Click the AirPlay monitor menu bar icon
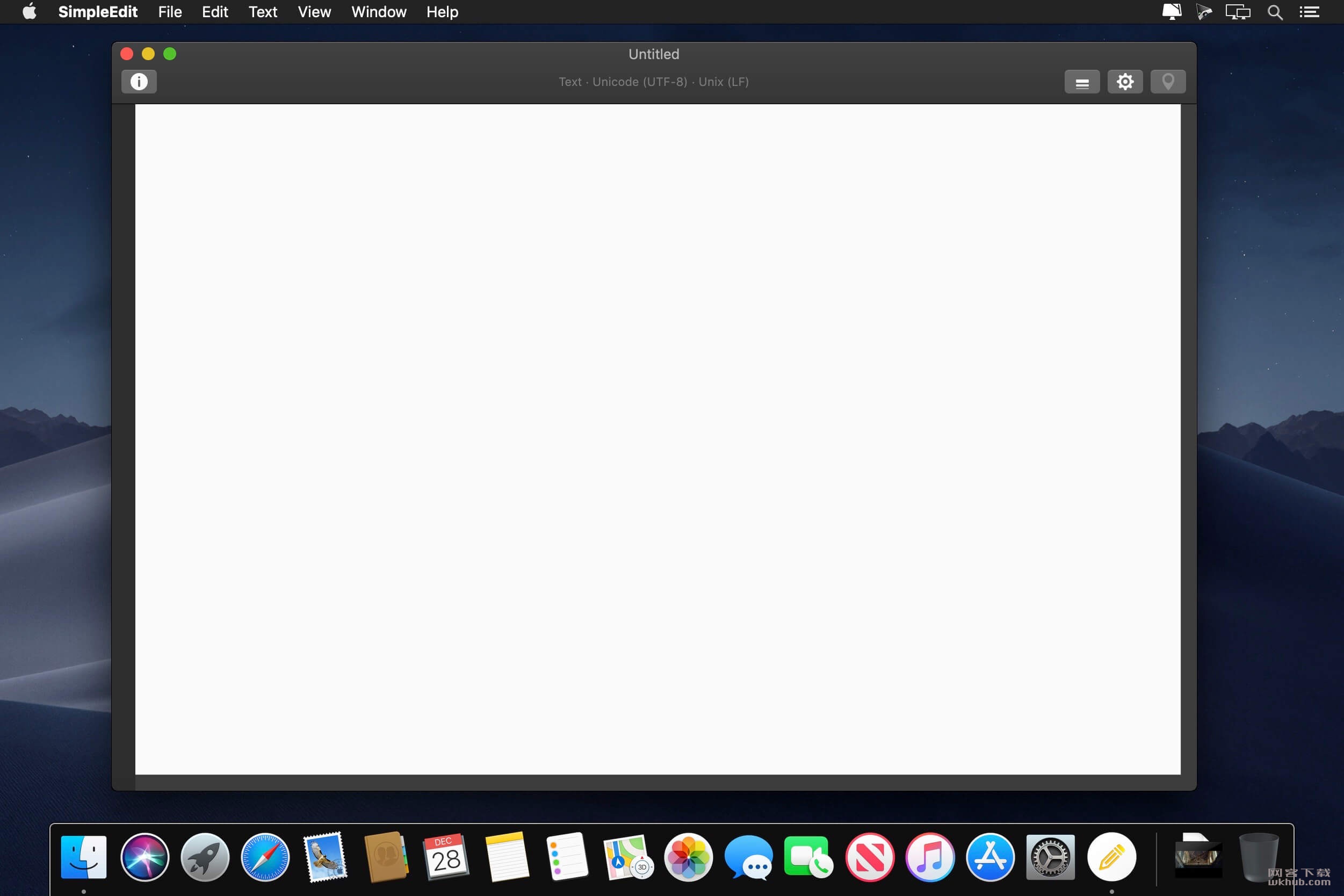Image resolution: width=1344 pixels, height=896 pixels. pos(1172,12)
